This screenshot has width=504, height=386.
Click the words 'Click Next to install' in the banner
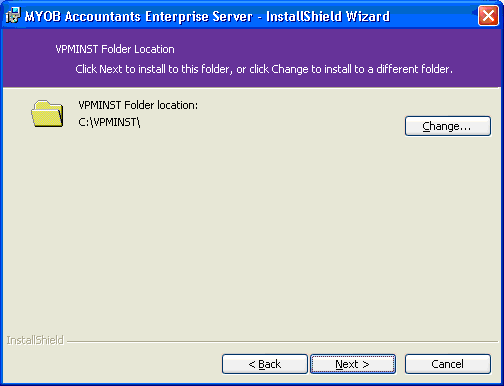120,69
